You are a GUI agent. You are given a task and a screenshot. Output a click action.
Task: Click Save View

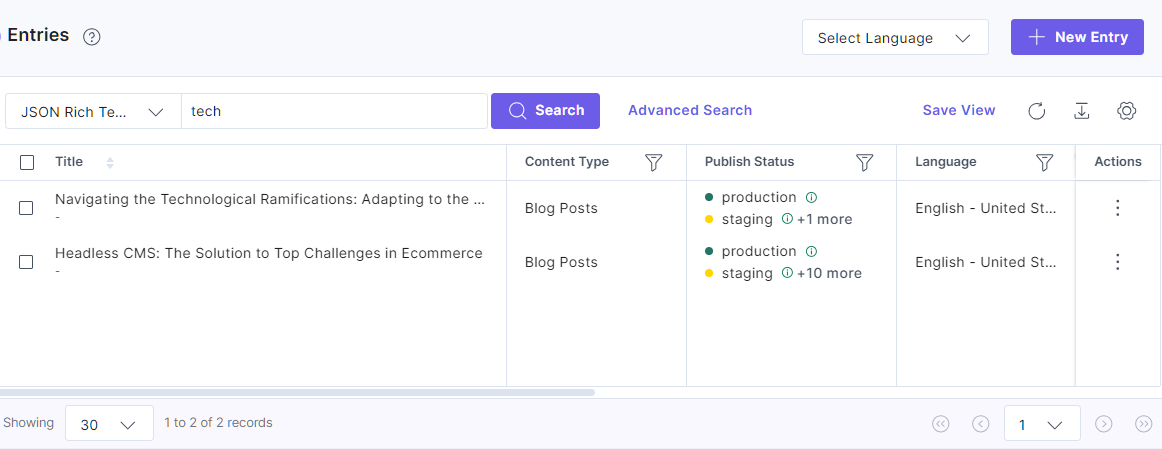(959, 110)
